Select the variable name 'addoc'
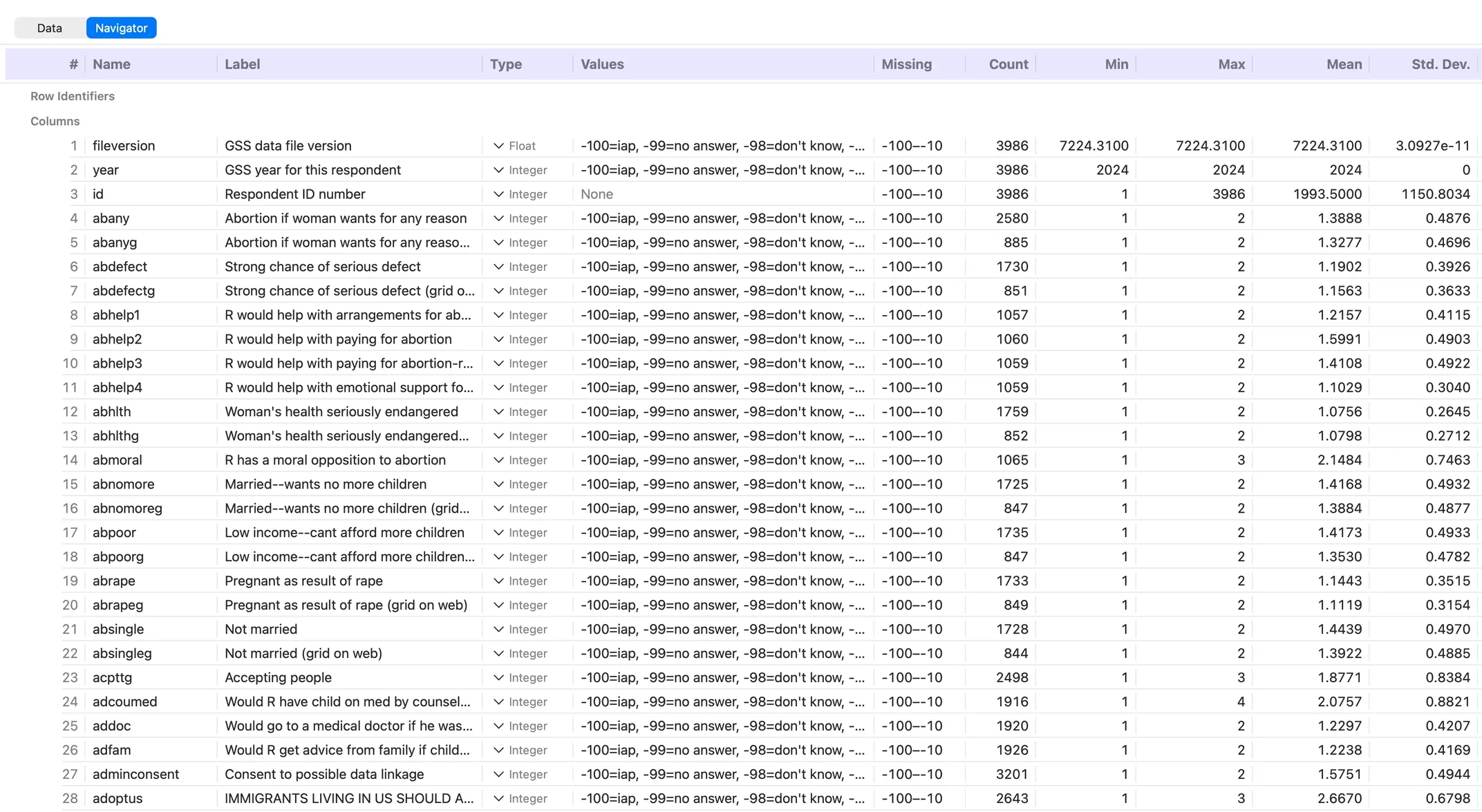The width and height of the screenshot is (1482, 812). [111, 726]
